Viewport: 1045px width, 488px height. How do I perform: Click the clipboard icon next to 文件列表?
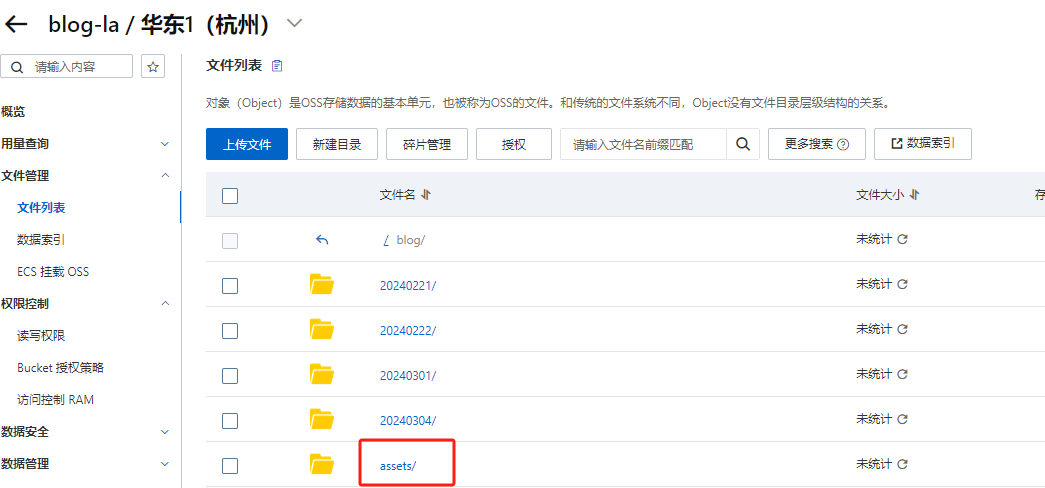[x=277, y=65]
